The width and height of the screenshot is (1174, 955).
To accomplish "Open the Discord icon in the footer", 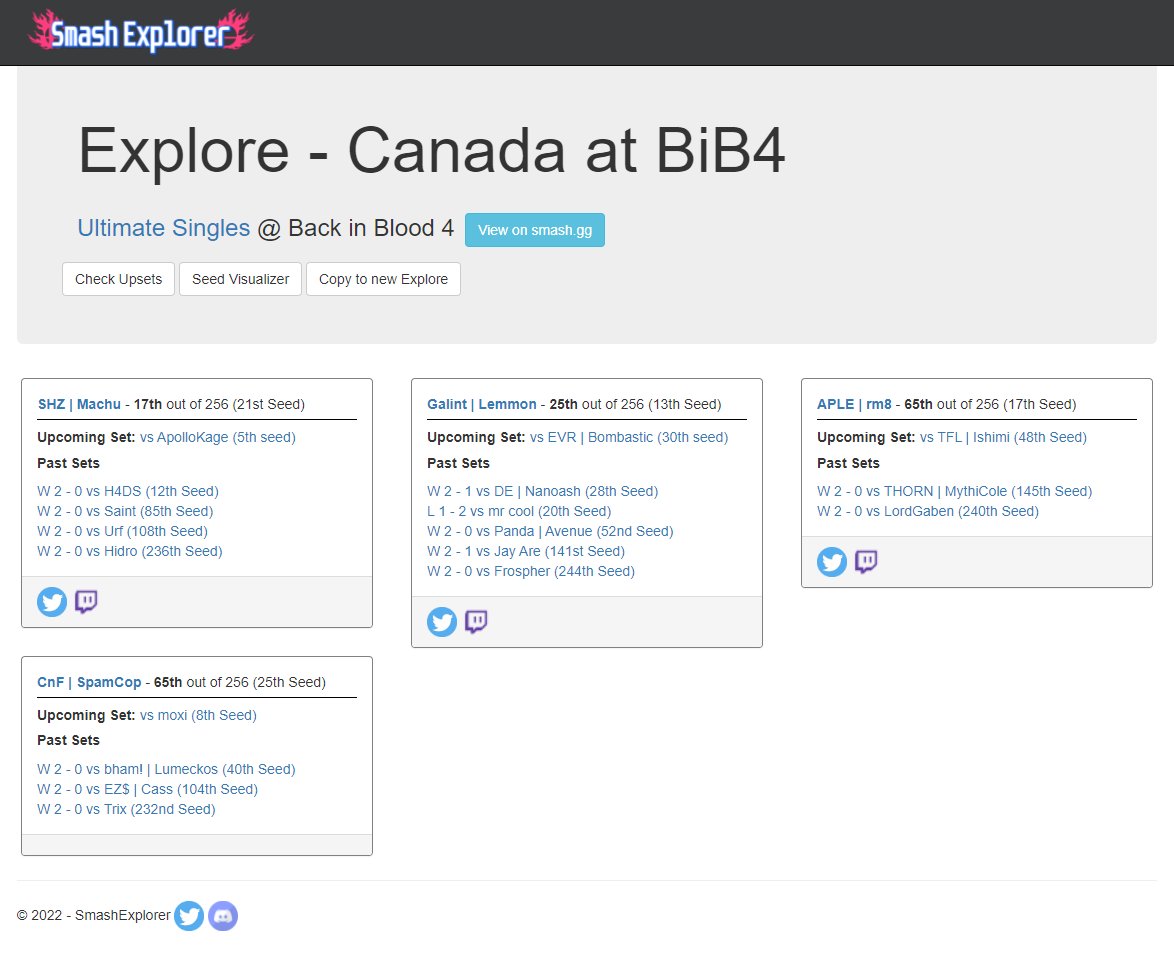I will coord(223,915).
